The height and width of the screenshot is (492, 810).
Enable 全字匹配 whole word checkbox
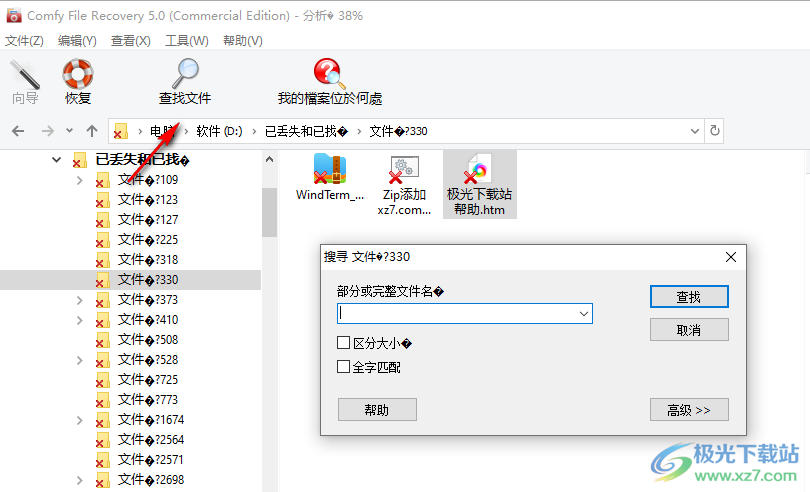coord(344,366)
